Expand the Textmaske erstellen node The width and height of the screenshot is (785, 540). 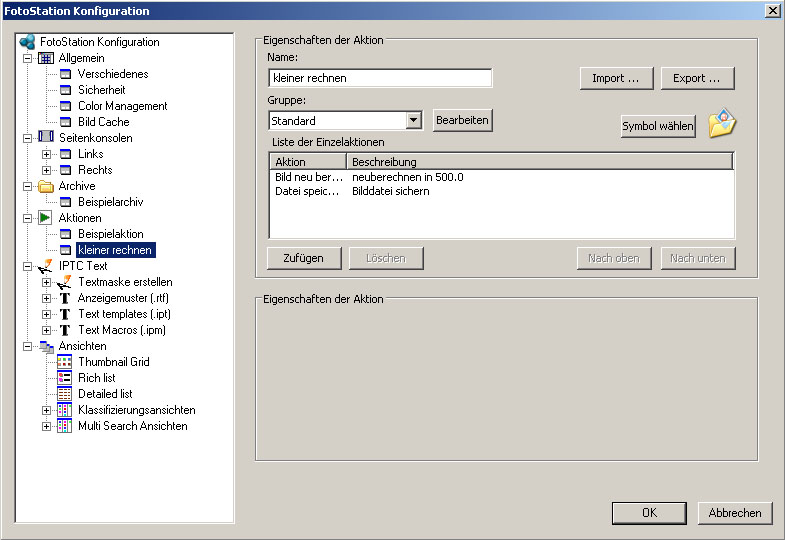[x=47, y=282]
